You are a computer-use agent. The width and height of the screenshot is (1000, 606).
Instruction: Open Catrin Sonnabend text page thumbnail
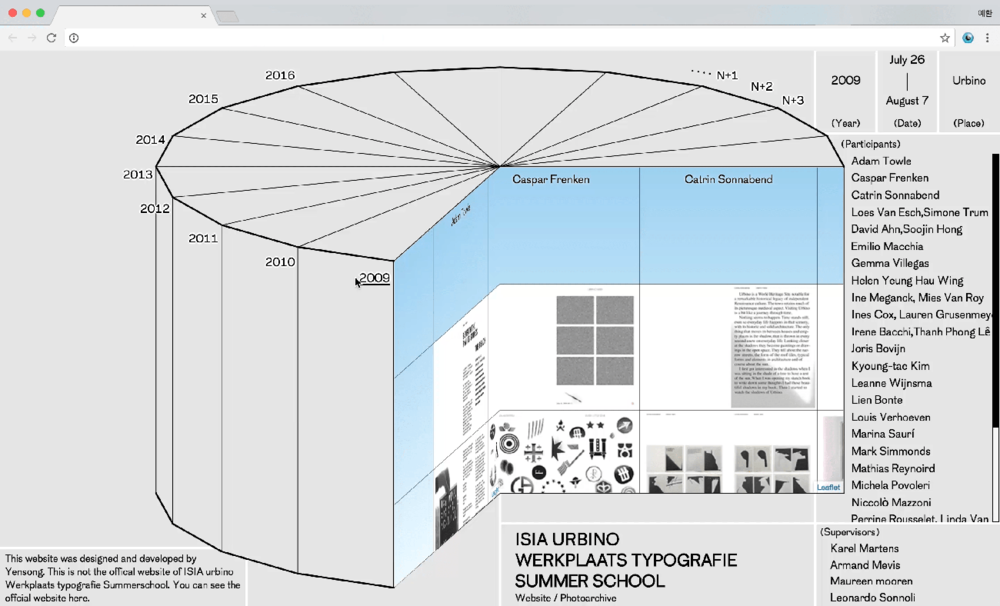(x=773, y=348)
